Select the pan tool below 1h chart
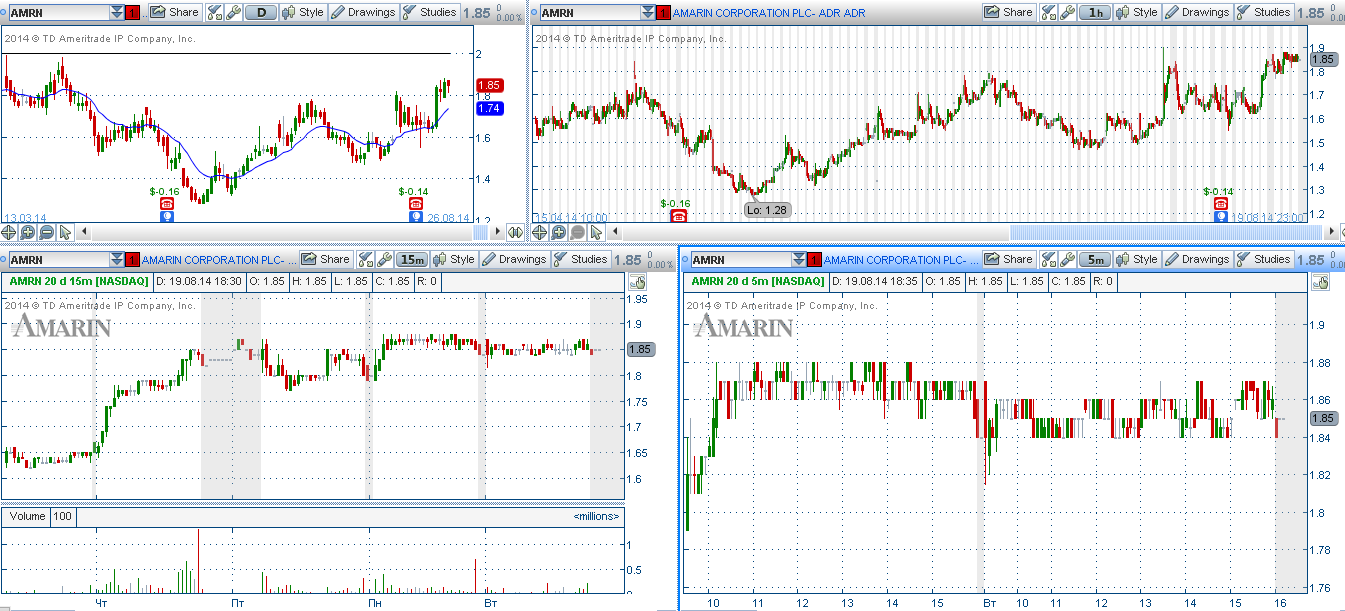Viewport: 1345px width, 611px height. click(x=540, y=232)
